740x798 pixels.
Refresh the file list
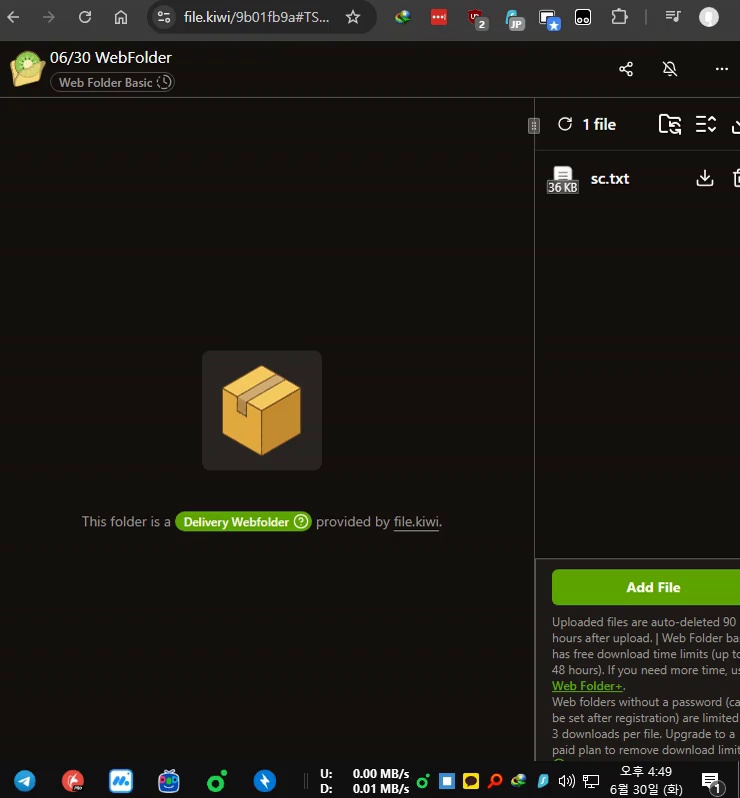[565, 124]
